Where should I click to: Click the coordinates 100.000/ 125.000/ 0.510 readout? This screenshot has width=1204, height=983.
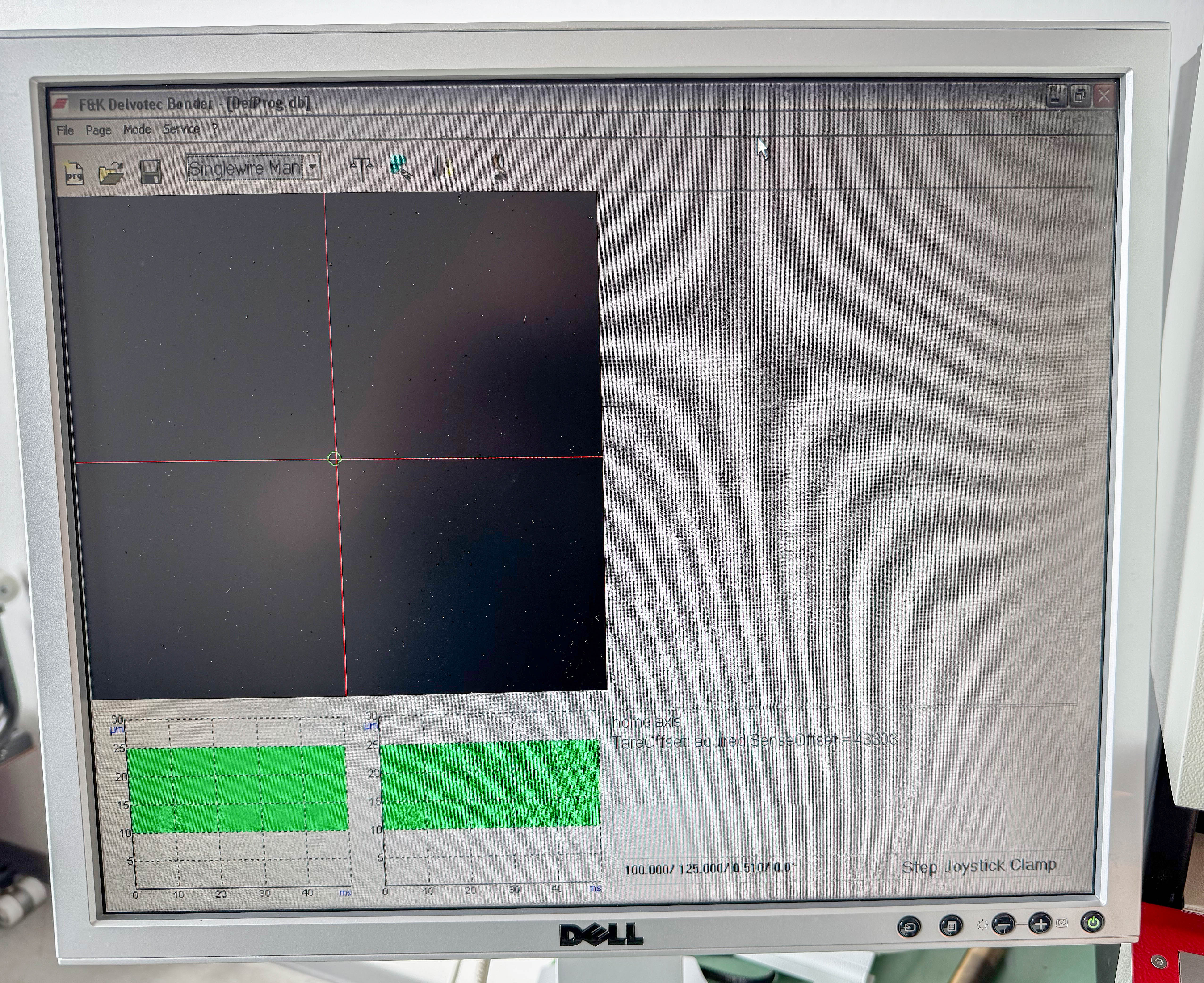click(x=710, y=869)
